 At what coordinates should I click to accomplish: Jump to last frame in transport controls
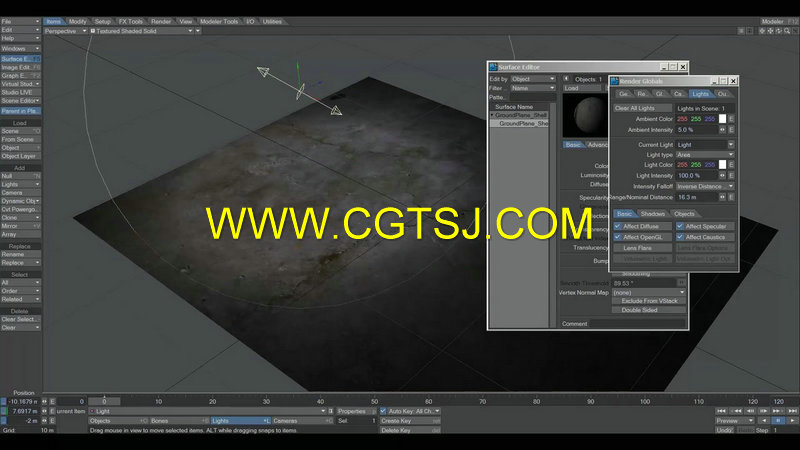[x=792, y=411]
